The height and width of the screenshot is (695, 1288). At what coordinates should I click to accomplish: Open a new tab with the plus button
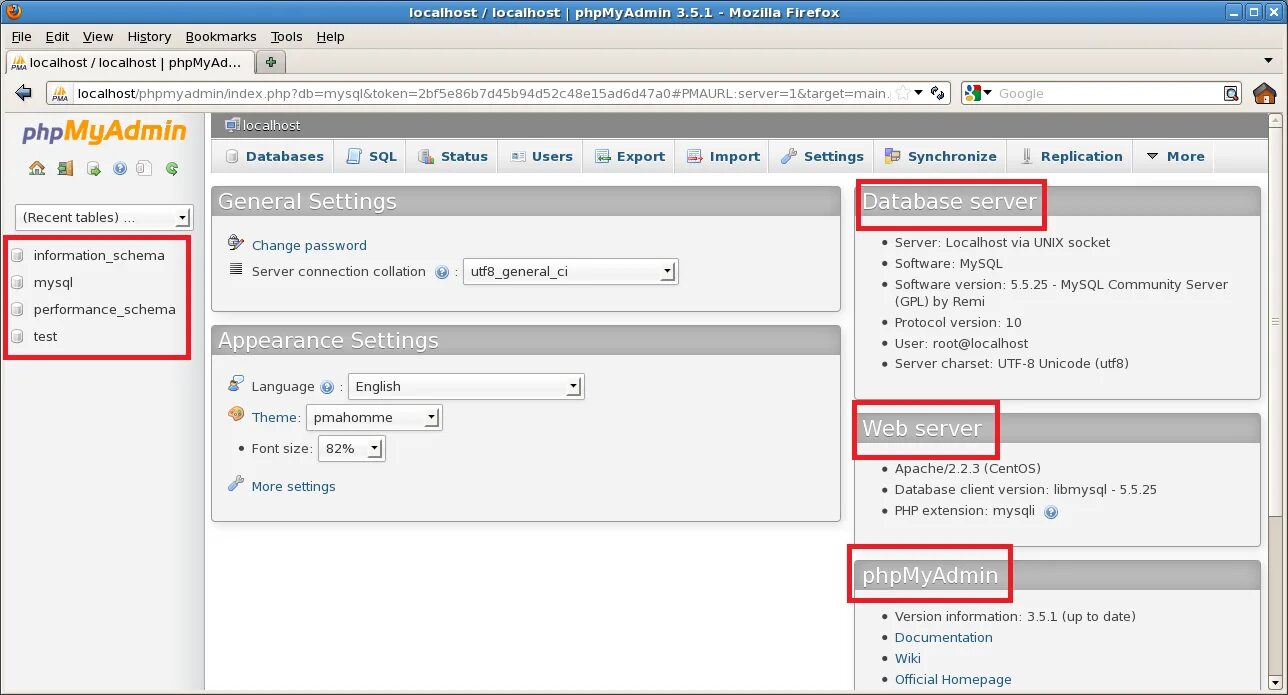(x=270, y=62)
